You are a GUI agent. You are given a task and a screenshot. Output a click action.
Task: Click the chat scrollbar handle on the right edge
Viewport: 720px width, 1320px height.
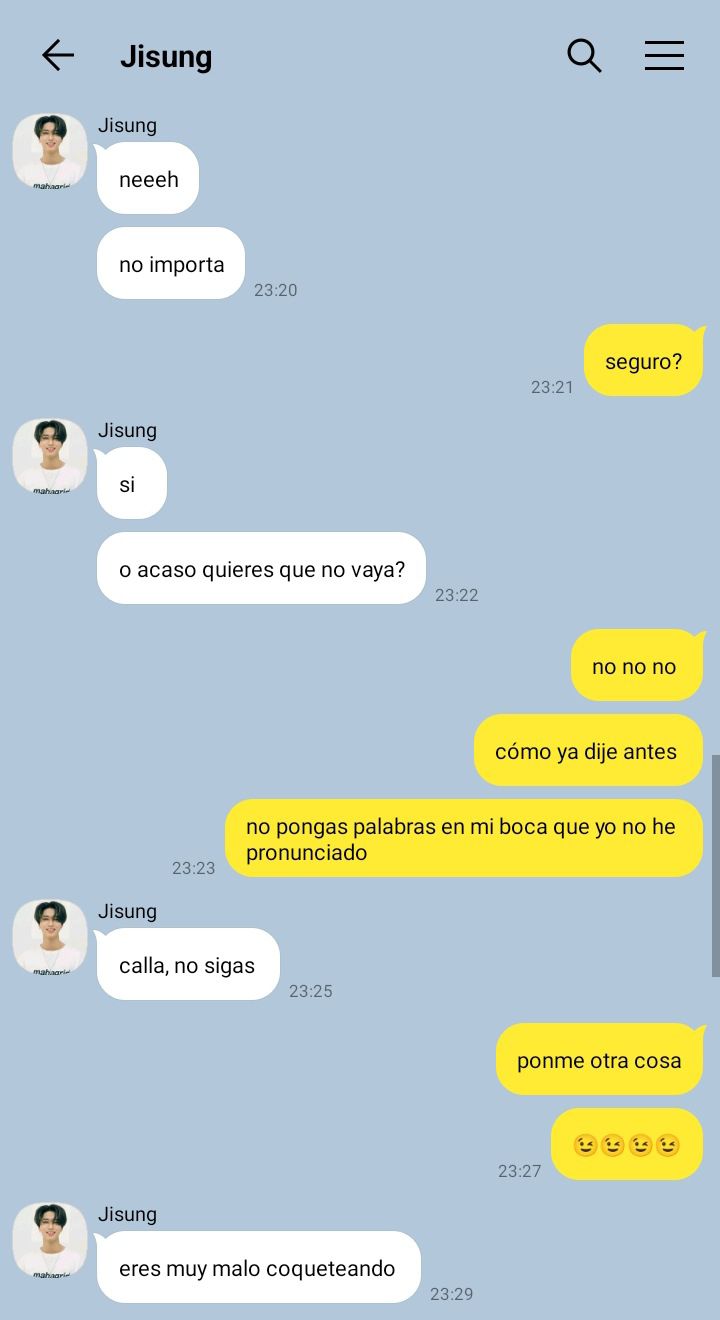pyautogui.click(x=715, y=865)
